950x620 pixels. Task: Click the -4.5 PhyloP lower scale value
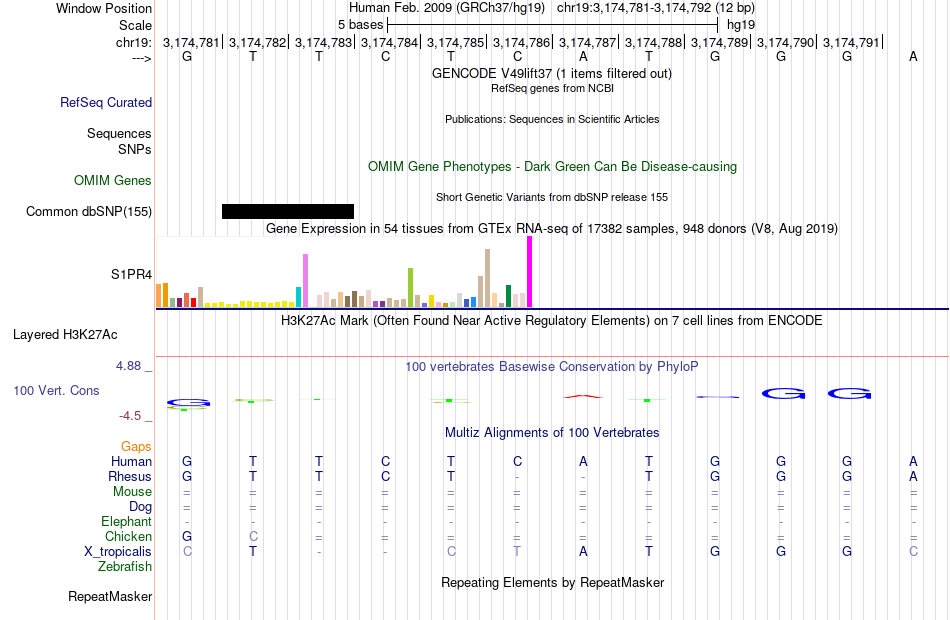coord(130,416)
